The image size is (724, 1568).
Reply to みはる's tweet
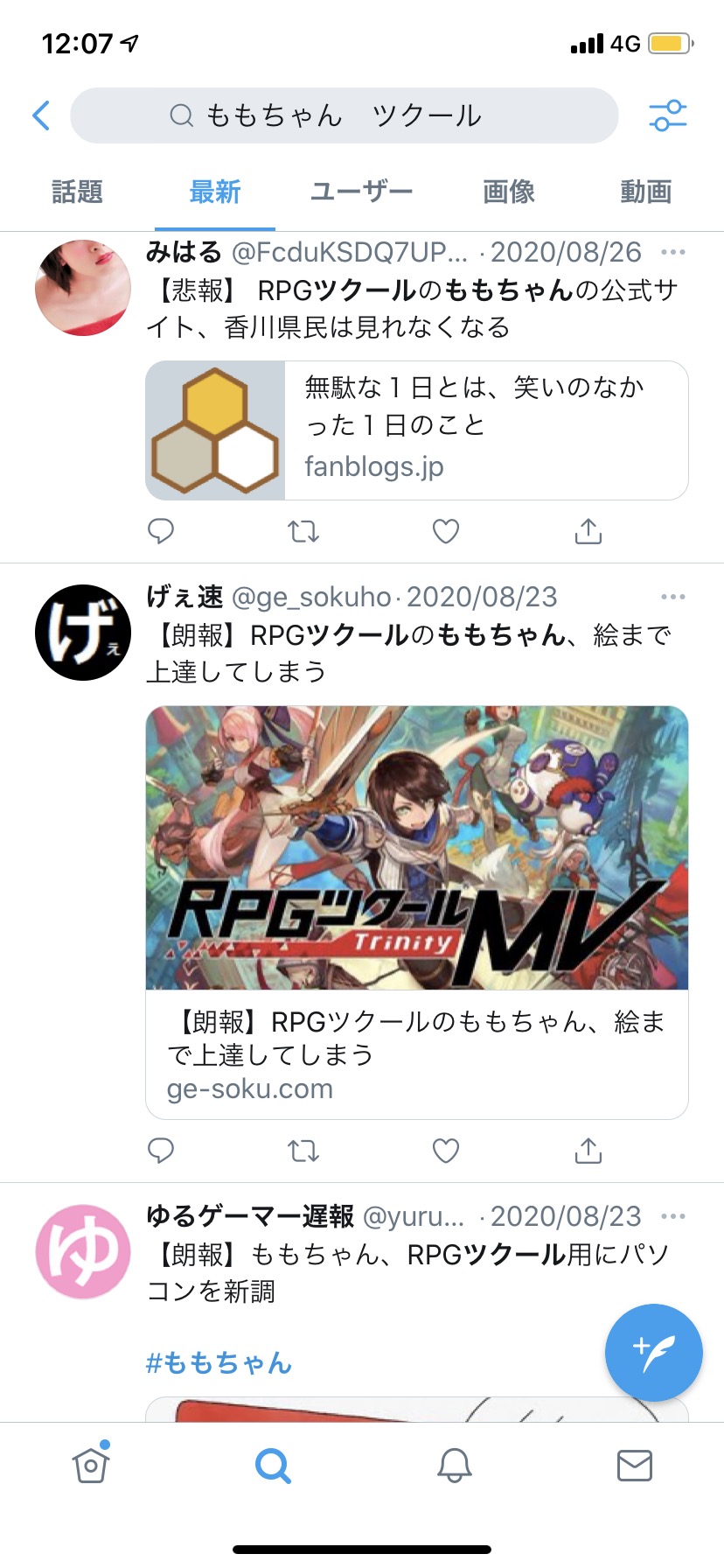tap(161, 531)
